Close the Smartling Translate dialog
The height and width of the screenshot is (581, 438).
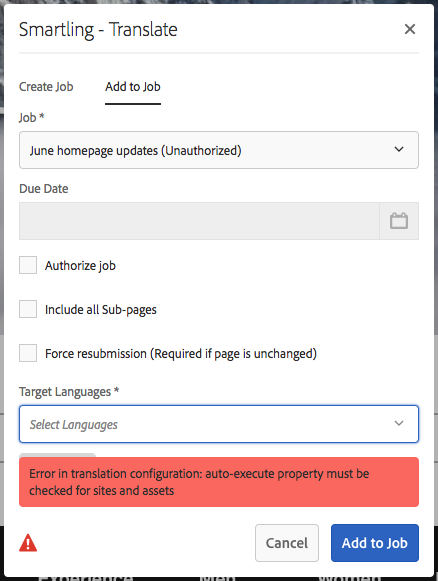[409, 29]
